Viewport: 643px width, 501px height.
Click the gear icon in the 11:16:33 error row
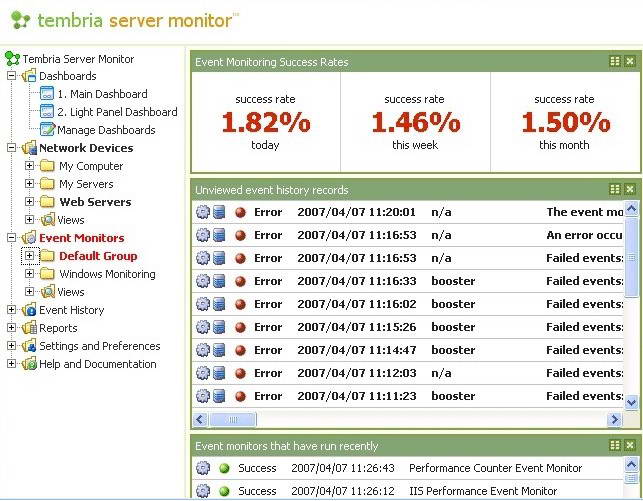(203, 281)
